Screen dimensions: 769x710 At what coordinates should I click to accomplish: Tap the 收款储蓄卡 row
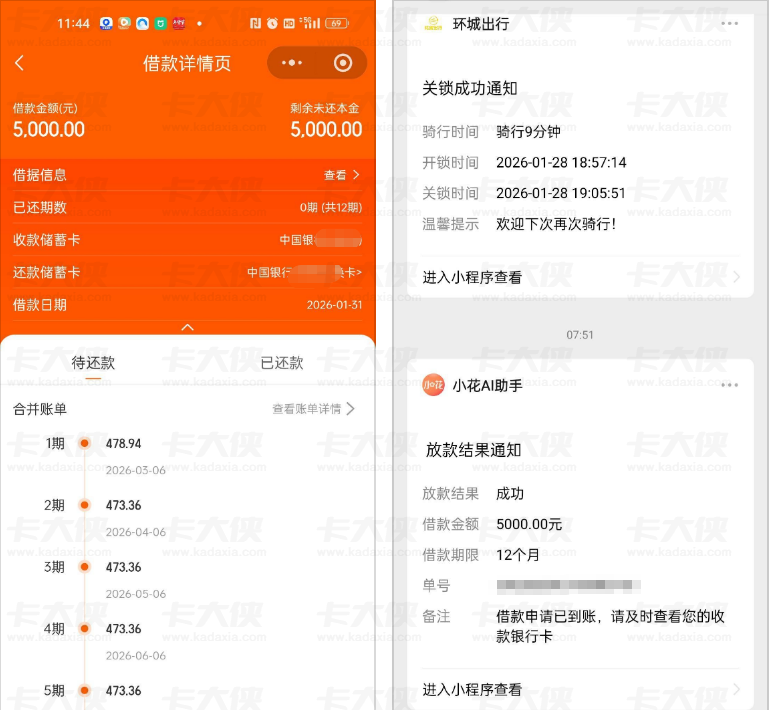click(x=188, y=240)
